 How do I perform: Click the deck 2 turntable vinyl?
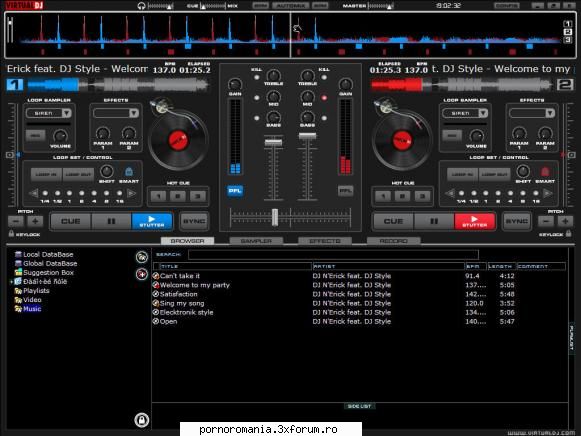click(402, 140)
